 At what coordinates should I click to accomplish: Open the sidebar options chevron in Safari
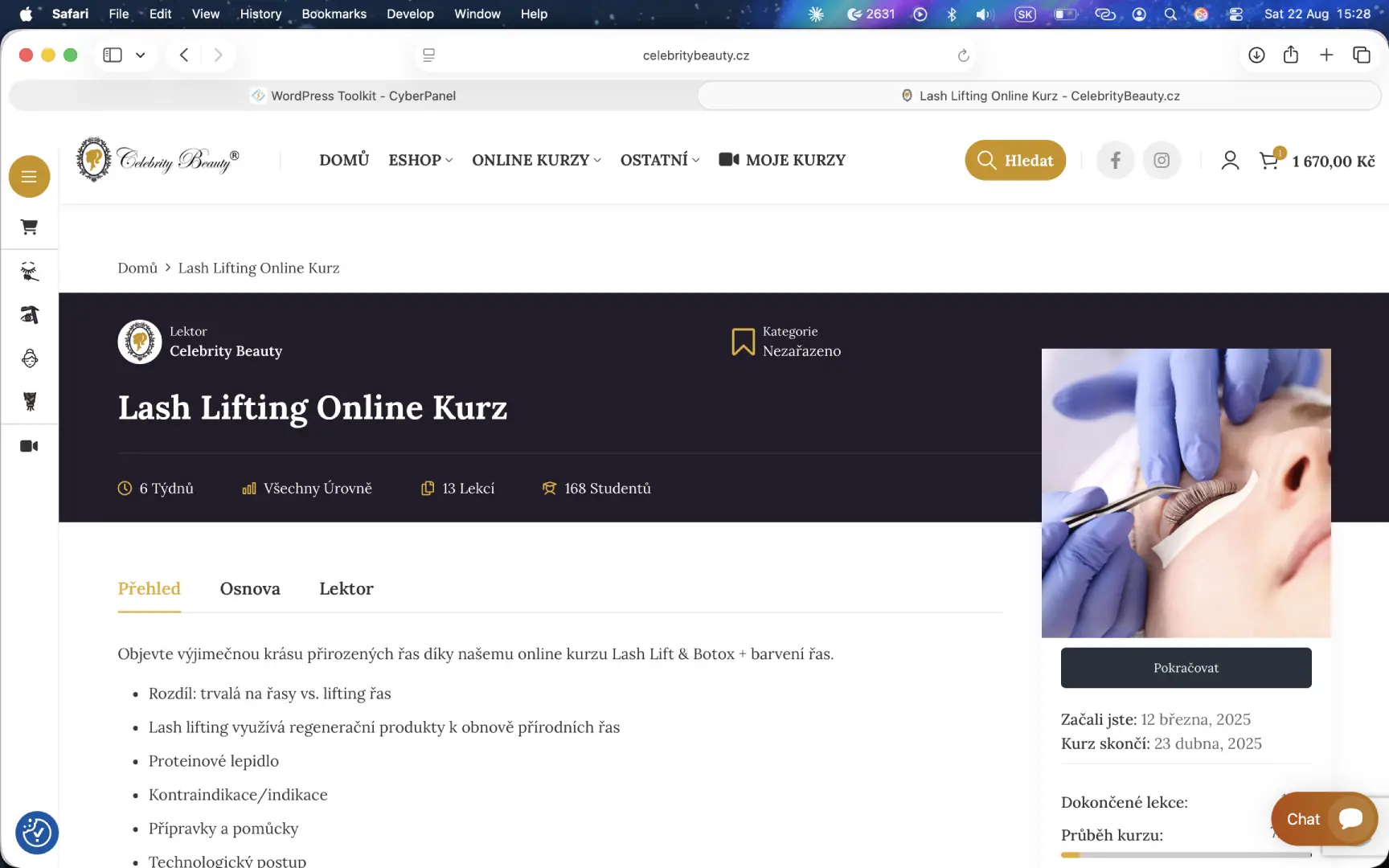point(141,55)
